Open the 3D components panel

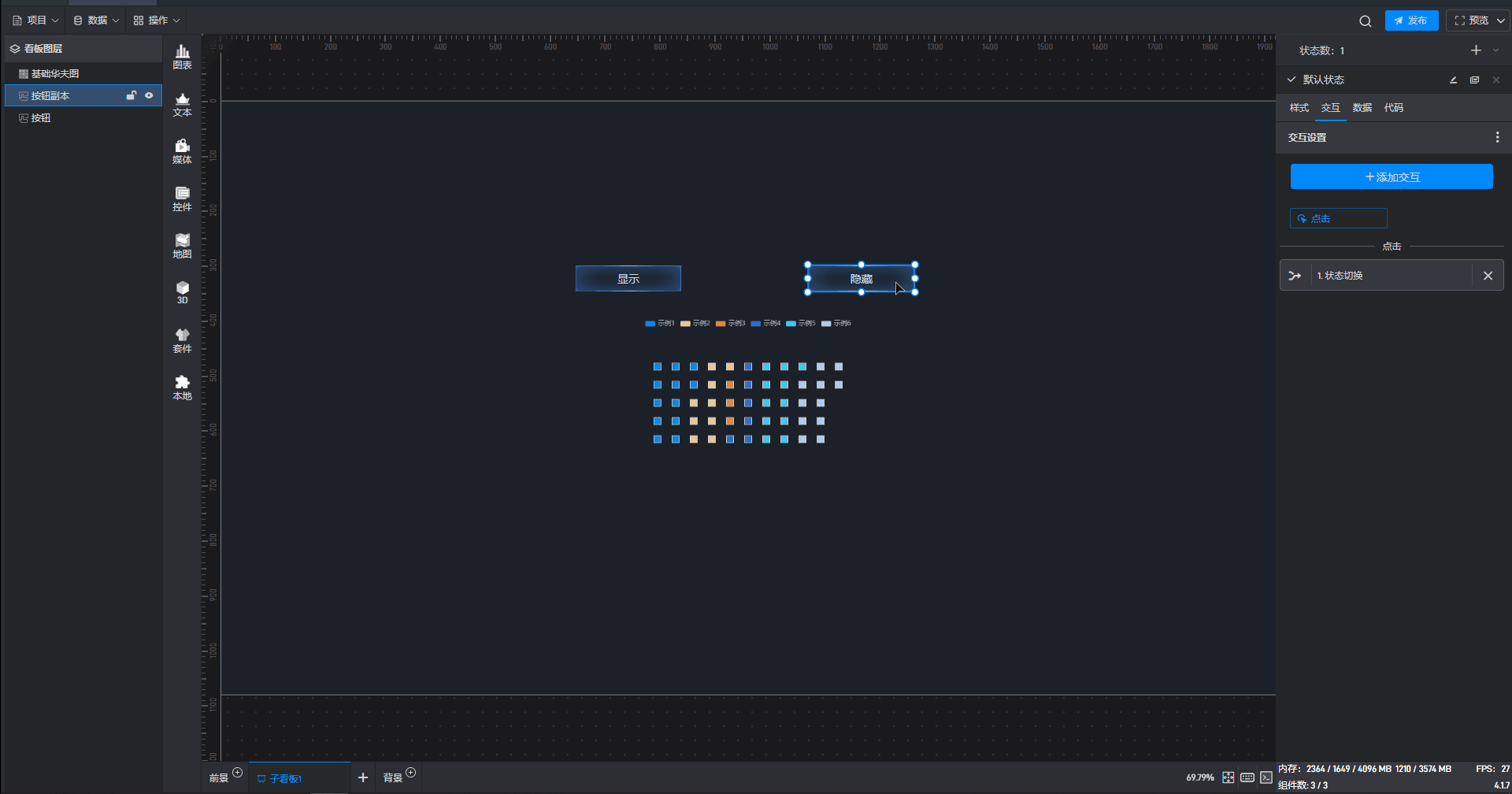point(182,292)
